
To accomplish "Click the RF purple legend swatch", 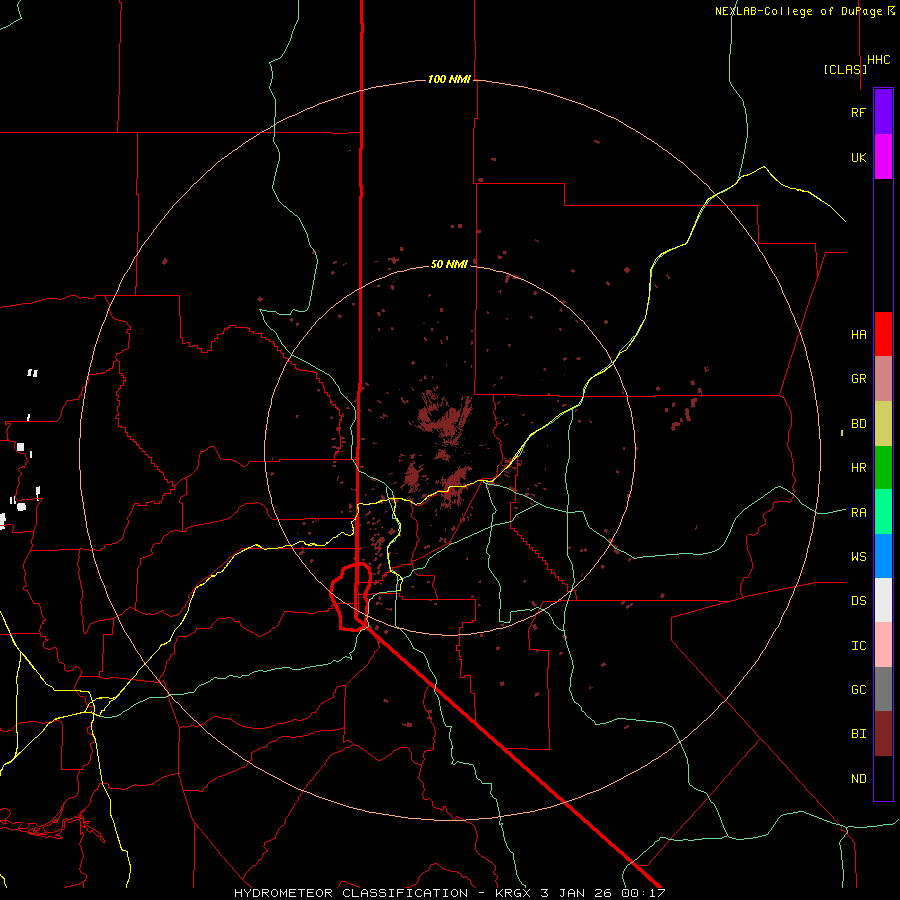I will click(883, 112).
